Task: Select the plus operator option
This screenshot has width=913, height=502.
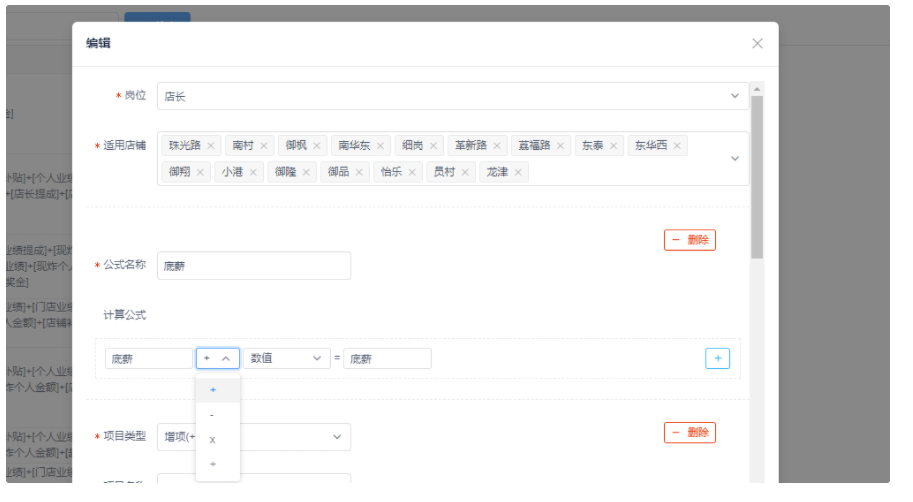Action: [218, 390]
